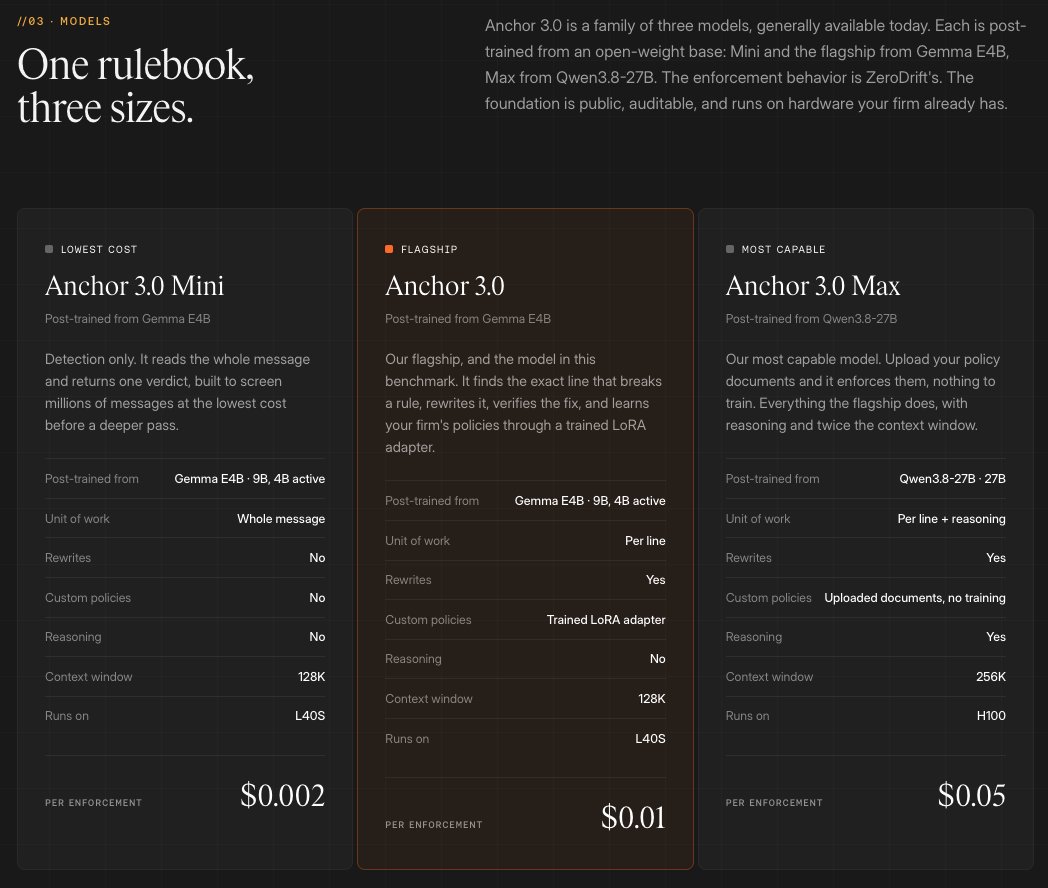
Task: Click Mini card's 128K context window value
Action: coord(311,677)
